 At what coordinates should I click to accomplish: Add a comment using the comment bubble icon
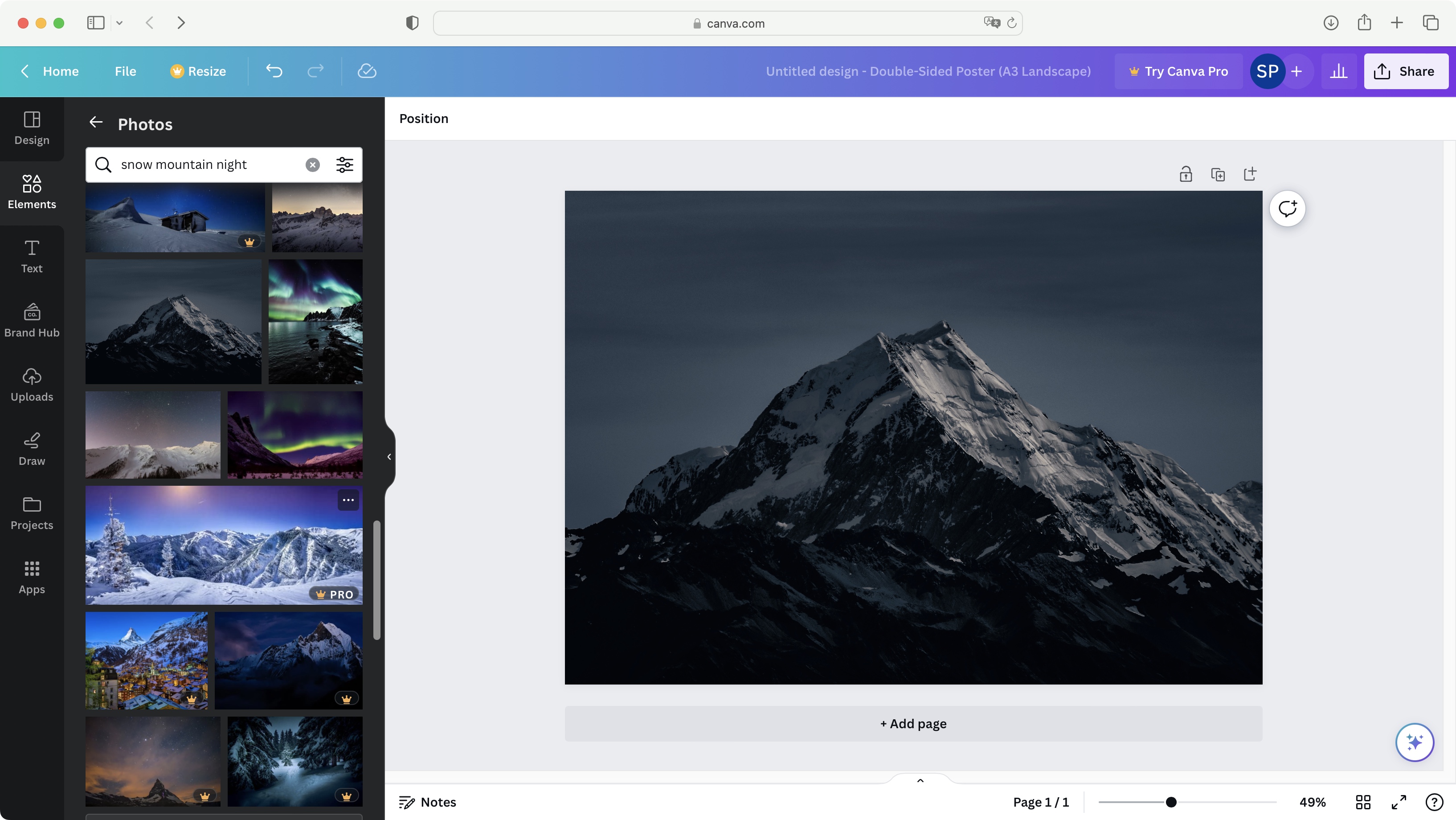click(1288, 208)
